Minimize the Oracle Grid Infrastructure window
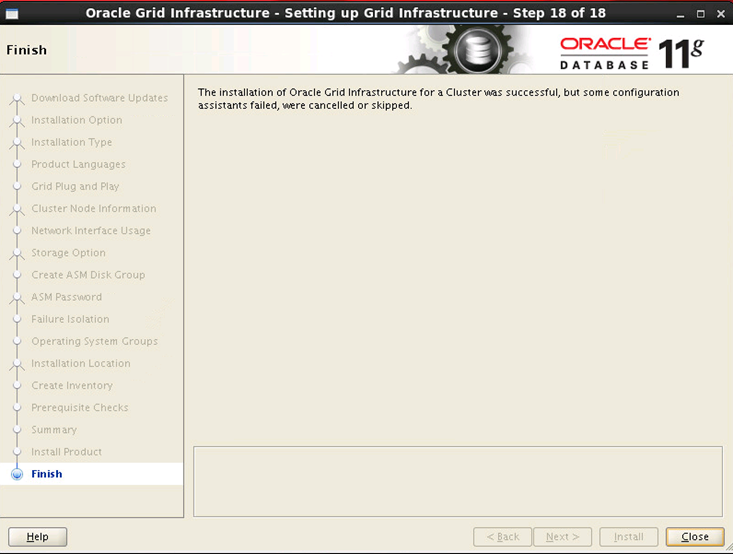733x554 pixels. (680, 14)
